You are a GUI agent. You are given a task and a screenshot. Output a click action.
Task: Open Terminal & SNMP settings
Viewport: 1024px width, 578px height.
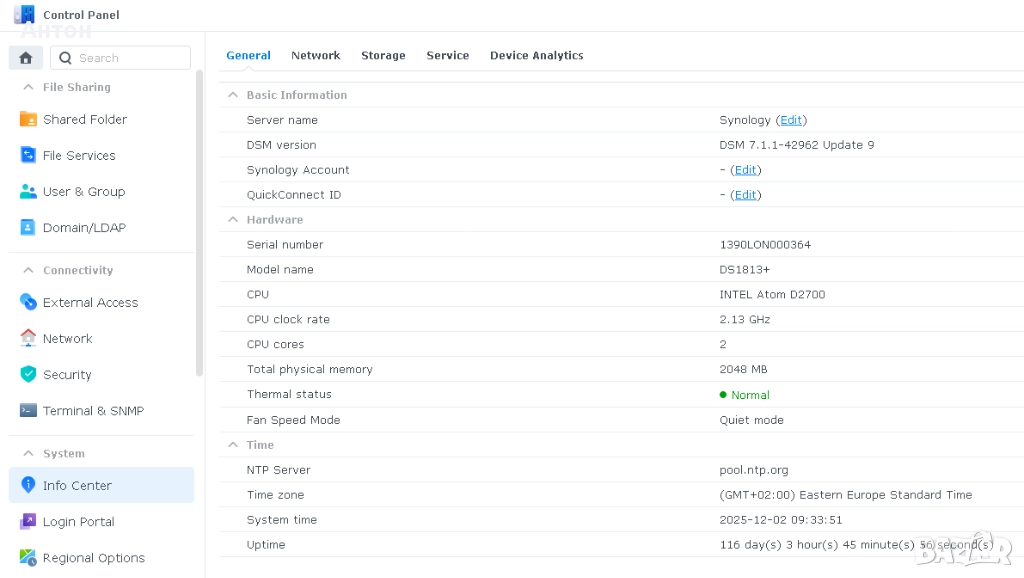pyautogui.click(x=93, y=410)
